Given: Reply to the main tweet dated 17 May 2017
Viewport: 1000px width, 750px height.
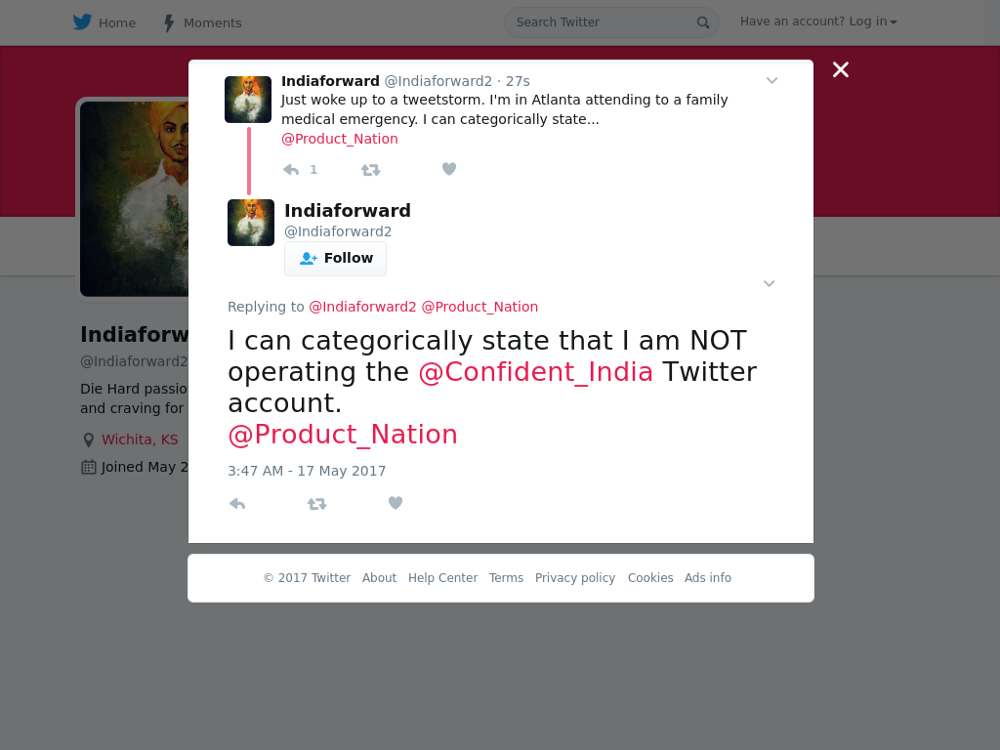Looking at the screenshot, I should coord(237,504).
